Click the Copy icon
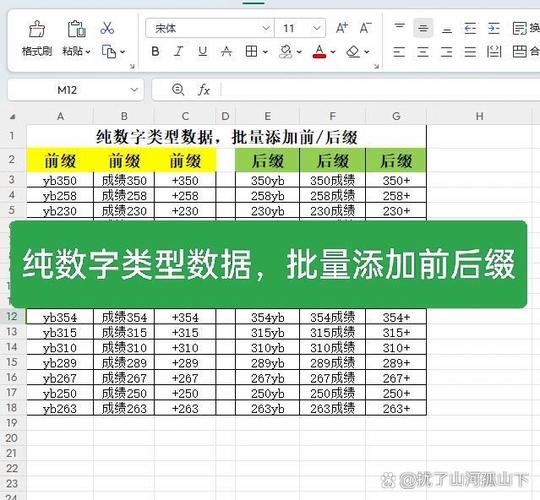This screenshot has height=500, width=540. coord(109,52)
